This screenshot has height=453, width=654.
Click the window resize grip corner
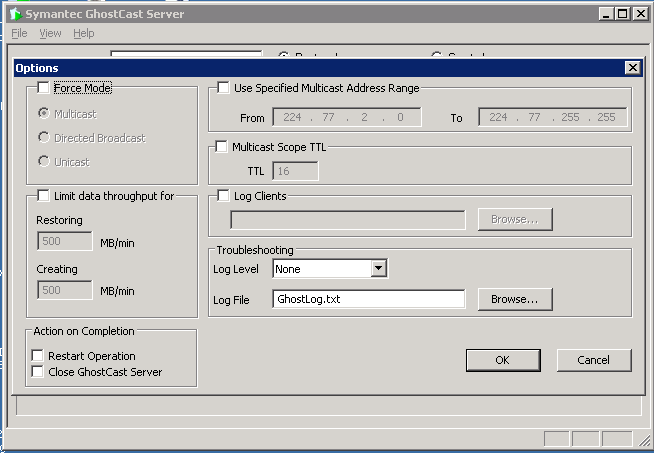click(644, 440)
